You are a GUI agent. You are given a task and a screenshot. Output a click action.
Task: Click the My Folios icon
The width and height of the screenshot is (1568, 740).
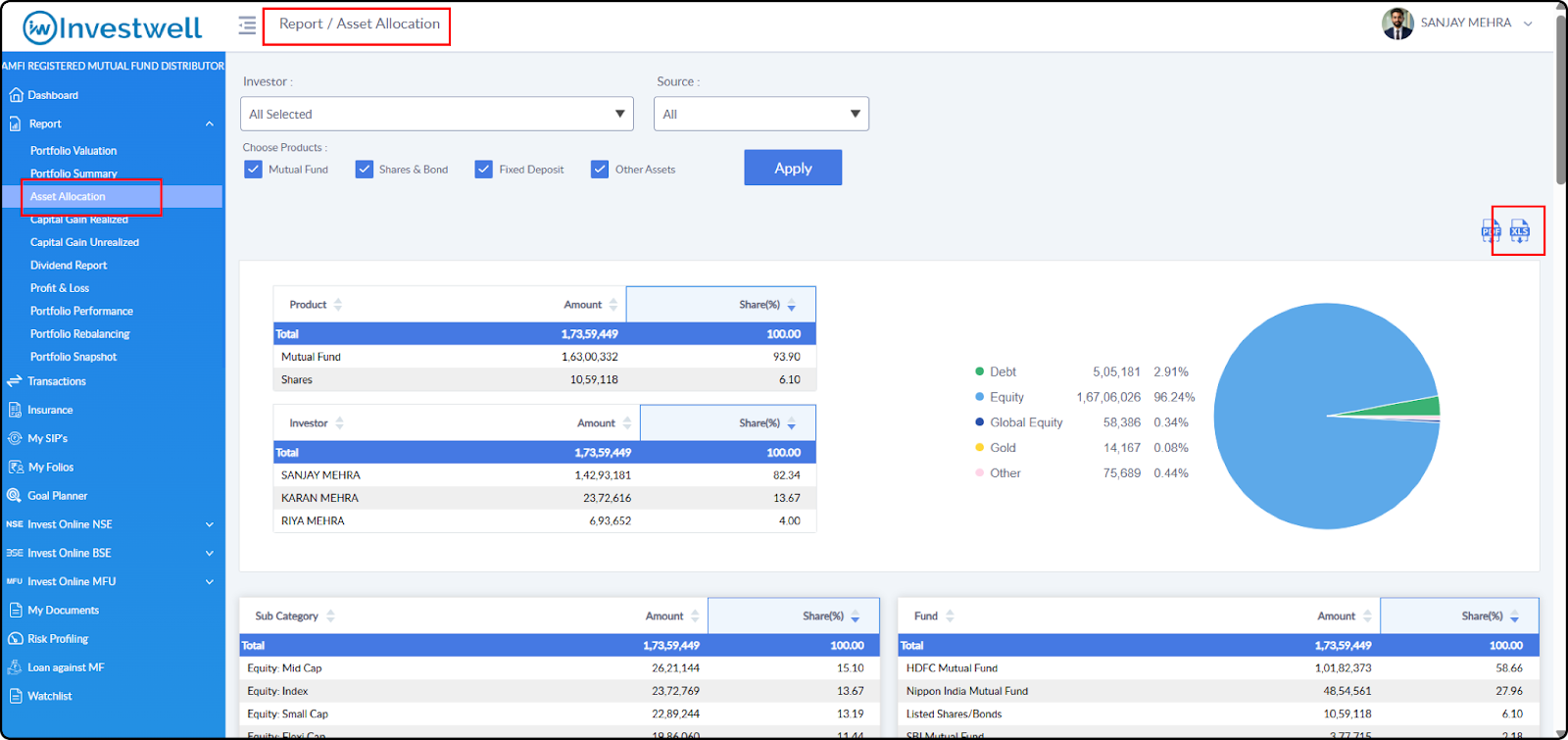16,468
